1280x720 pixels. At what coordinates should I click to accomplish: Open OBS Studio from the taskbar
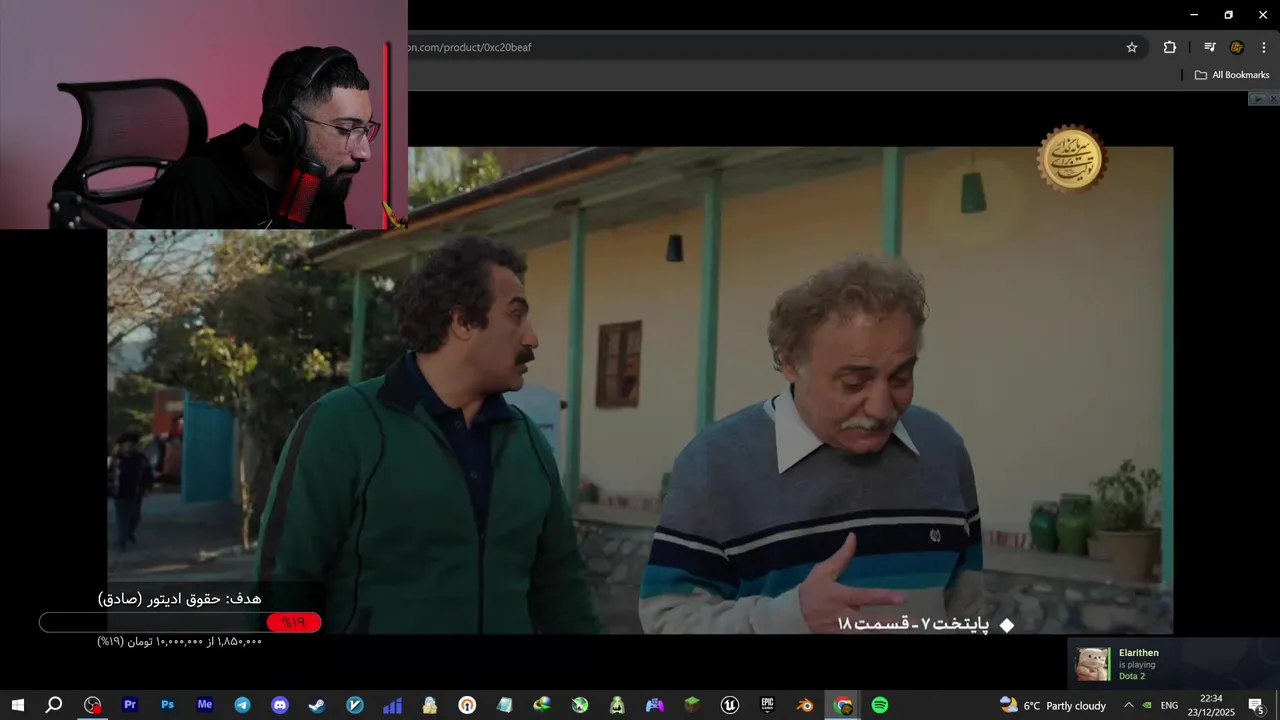tap(92, 705)
